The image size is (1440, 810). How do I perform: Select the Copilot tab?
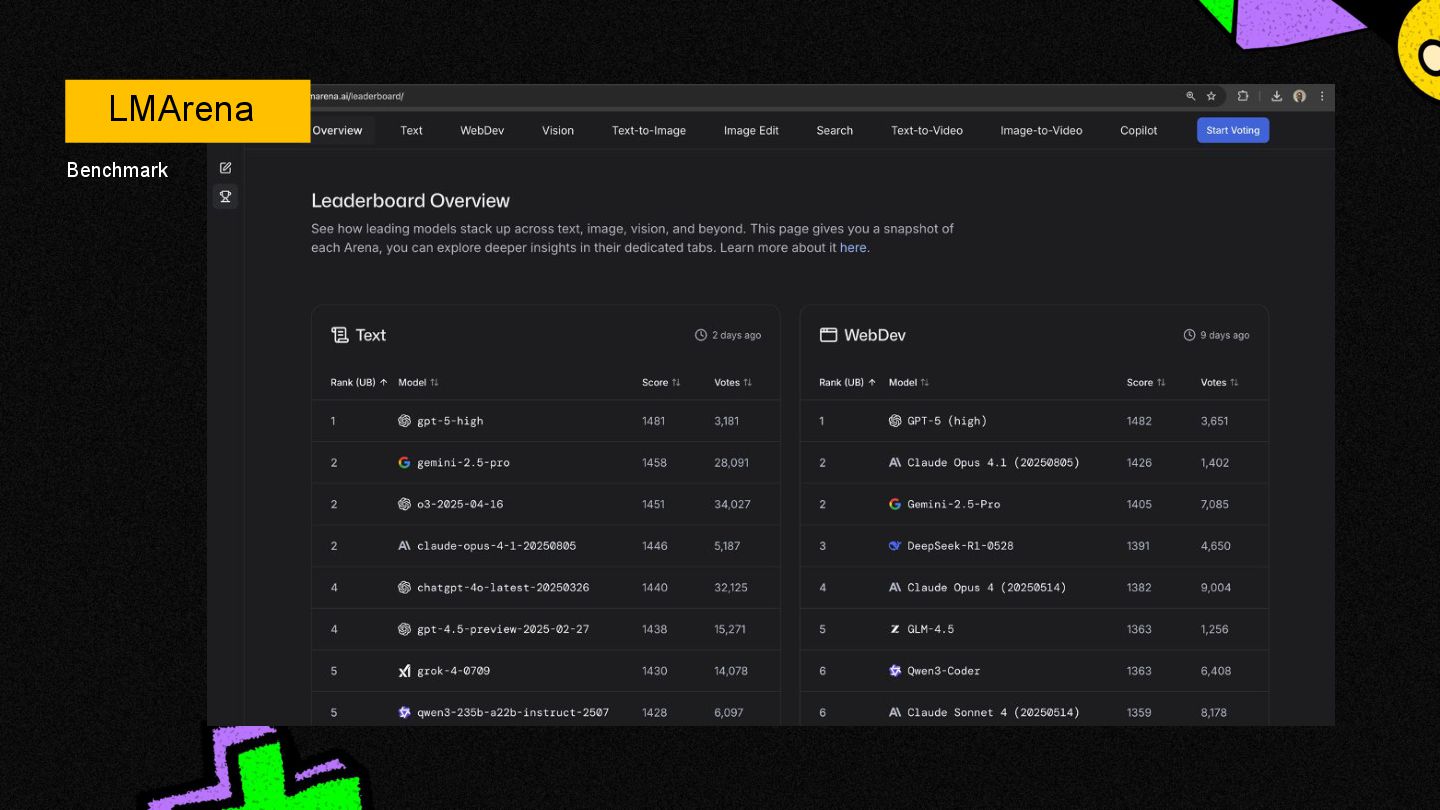[1139, 130]
